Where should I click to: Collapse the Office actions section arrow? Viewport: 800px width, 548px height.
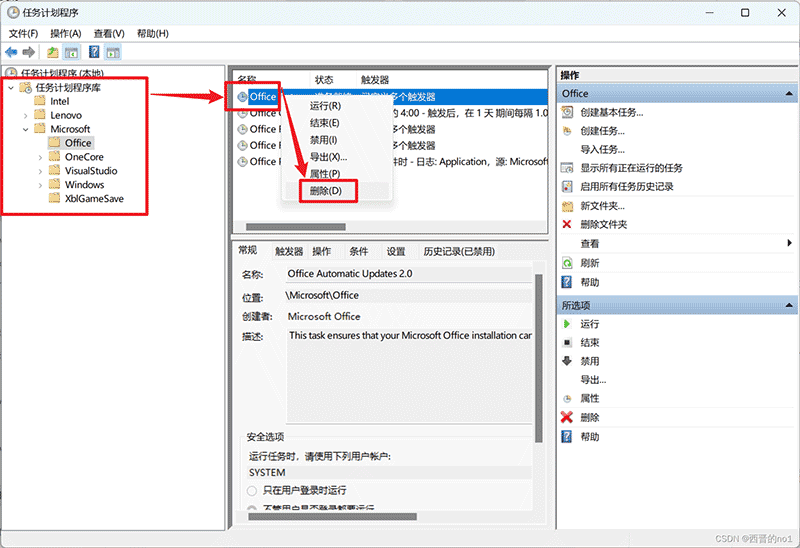(x=789, y=94)
